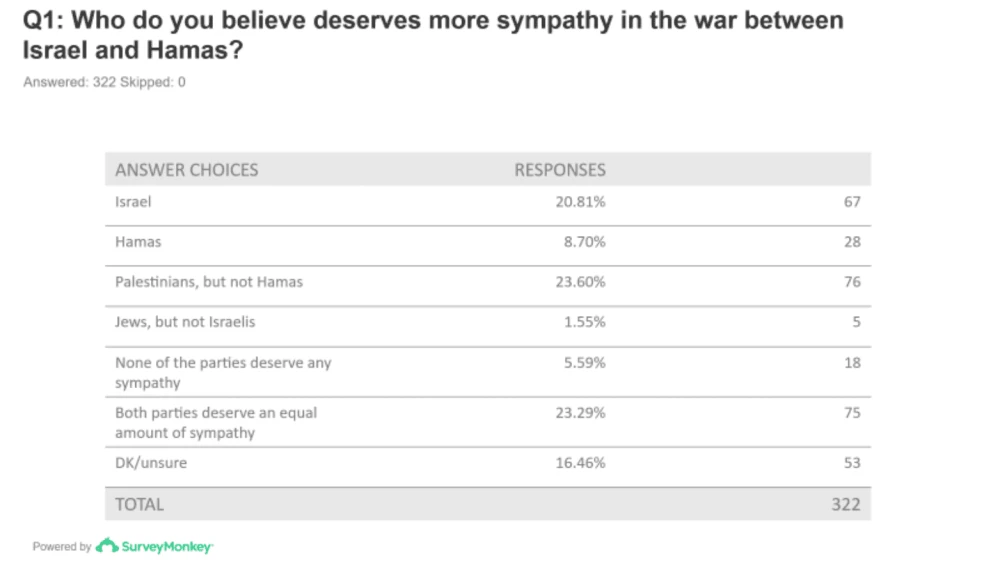The image size is (1000, 563).
Task: Click "None of the parties deserve any sympathy"
Action: pos(223,372)
